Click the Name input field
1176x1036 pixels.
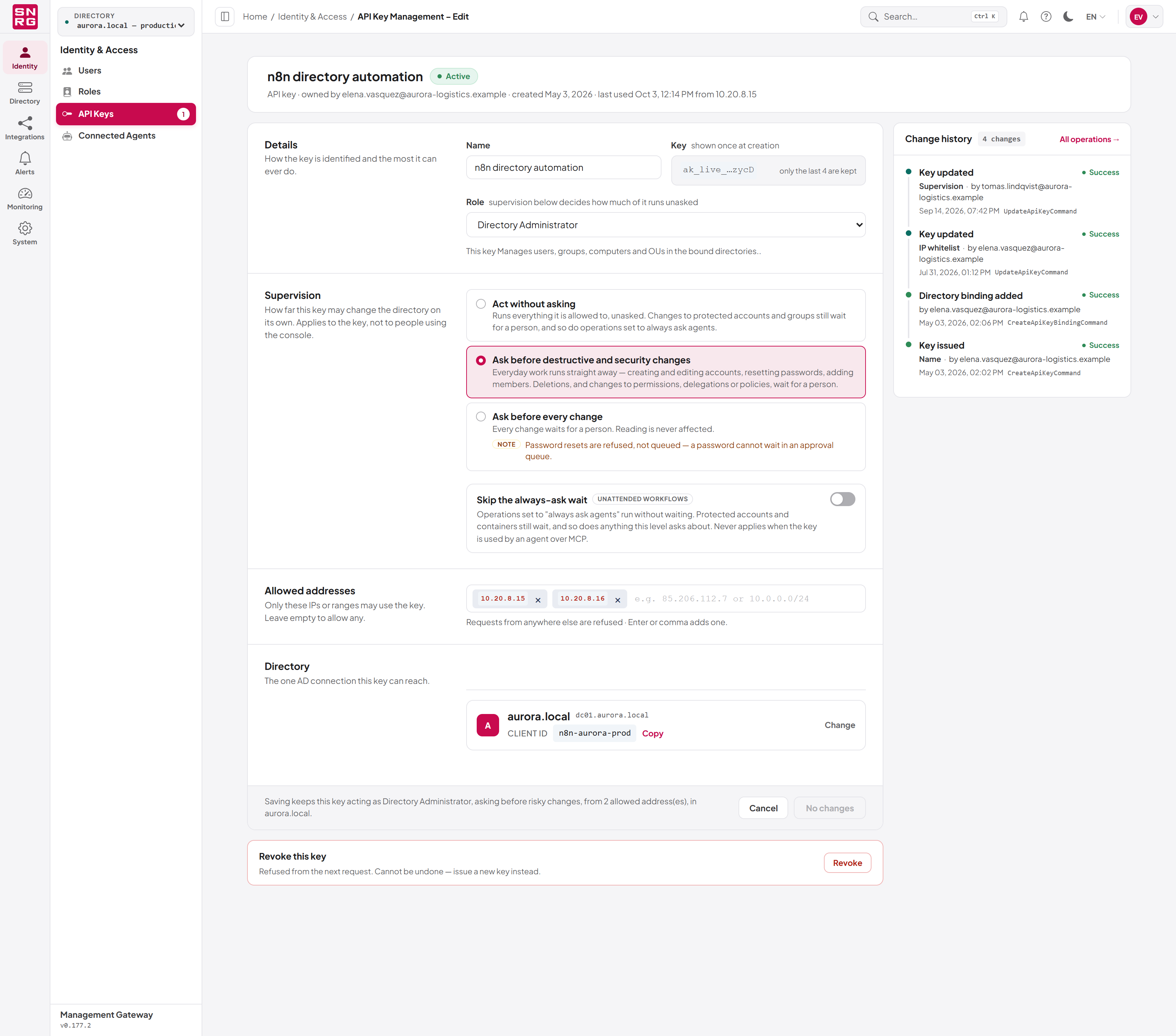point(563,167)
